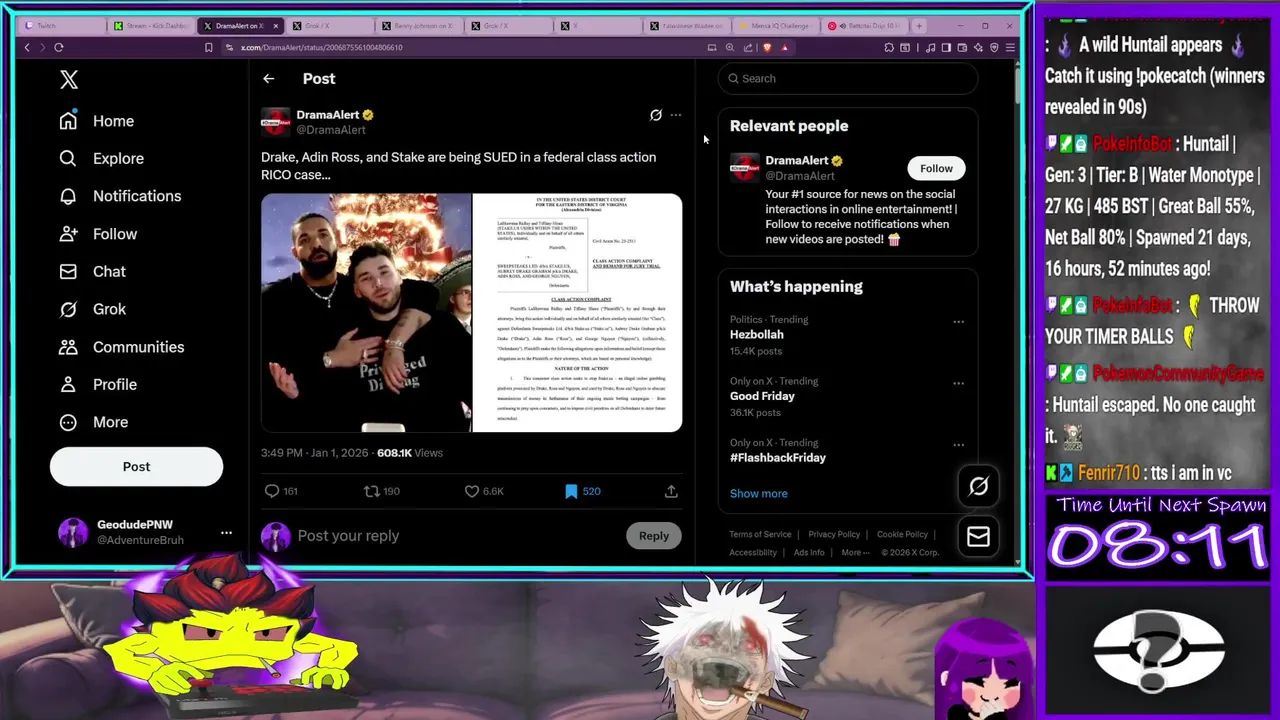Click the browser back arrow

(x=27, y=47)
